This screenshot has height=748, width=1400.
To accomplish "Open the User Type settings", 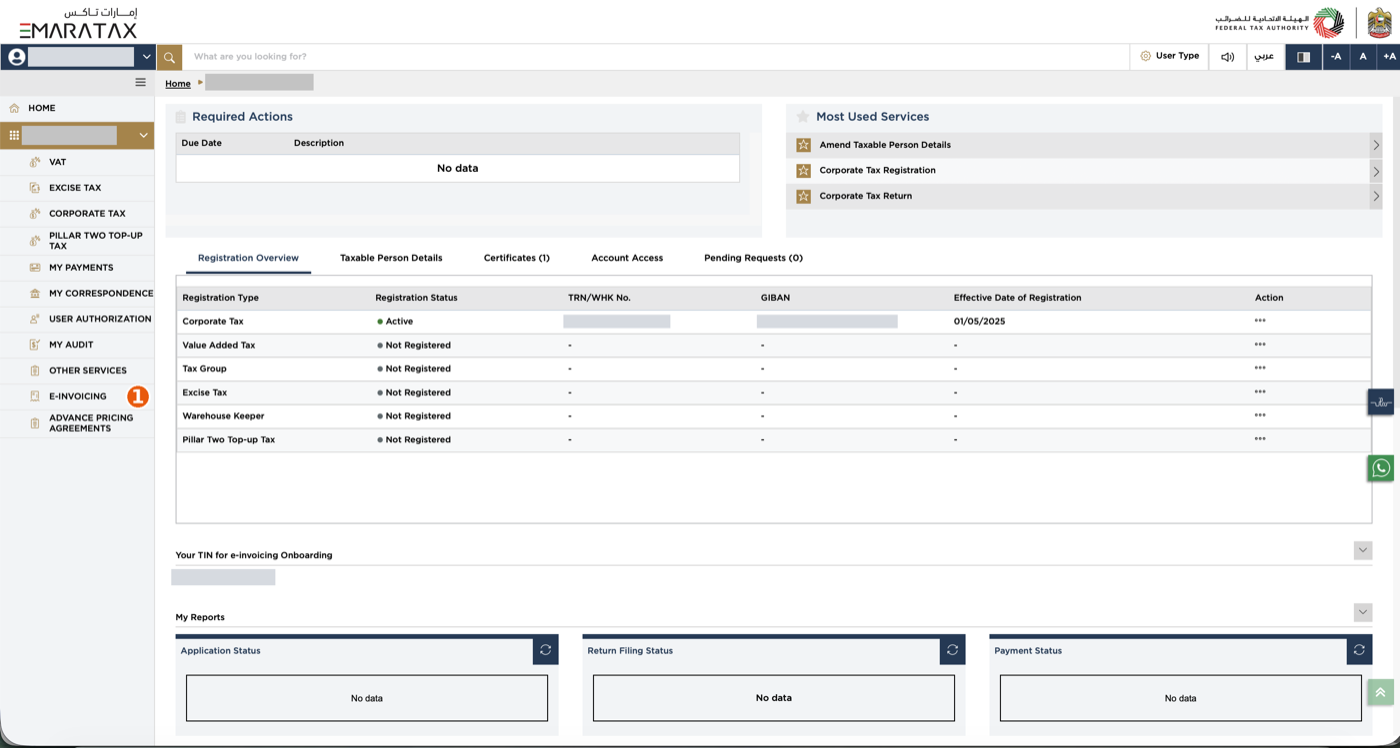I will point(1169,57).
